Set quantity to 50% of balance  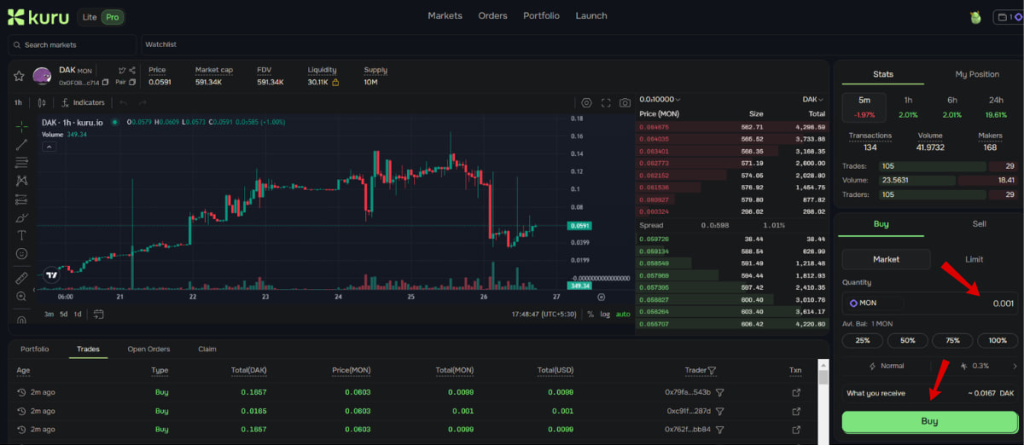click(907, 341)
